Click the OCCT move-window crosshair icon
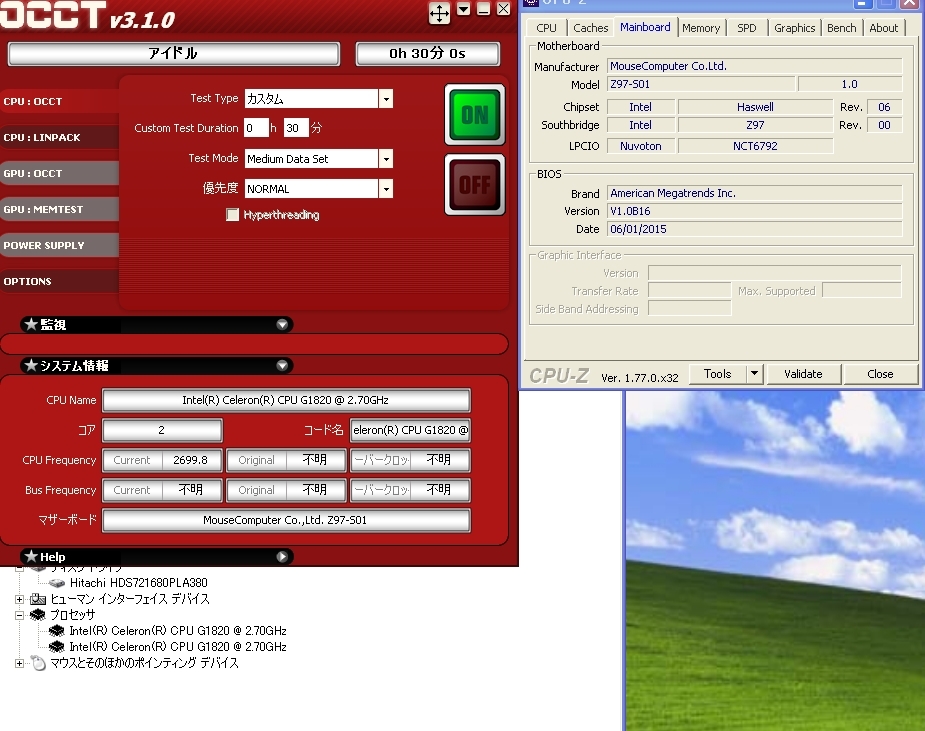925x731 pixels. (x=439, y=13)
